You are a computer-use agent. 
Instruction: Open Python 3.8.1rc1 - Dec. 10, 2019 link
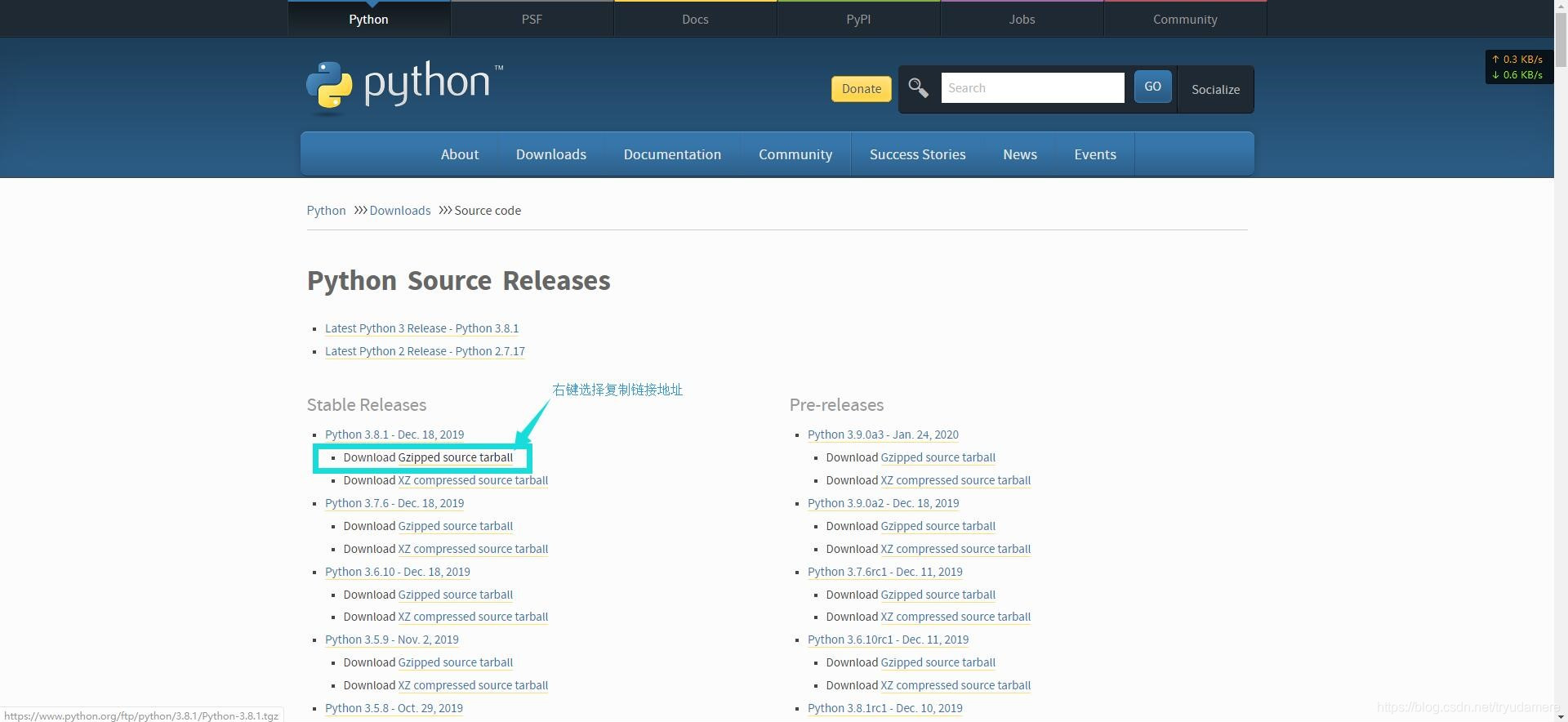(x=884, y=708)
